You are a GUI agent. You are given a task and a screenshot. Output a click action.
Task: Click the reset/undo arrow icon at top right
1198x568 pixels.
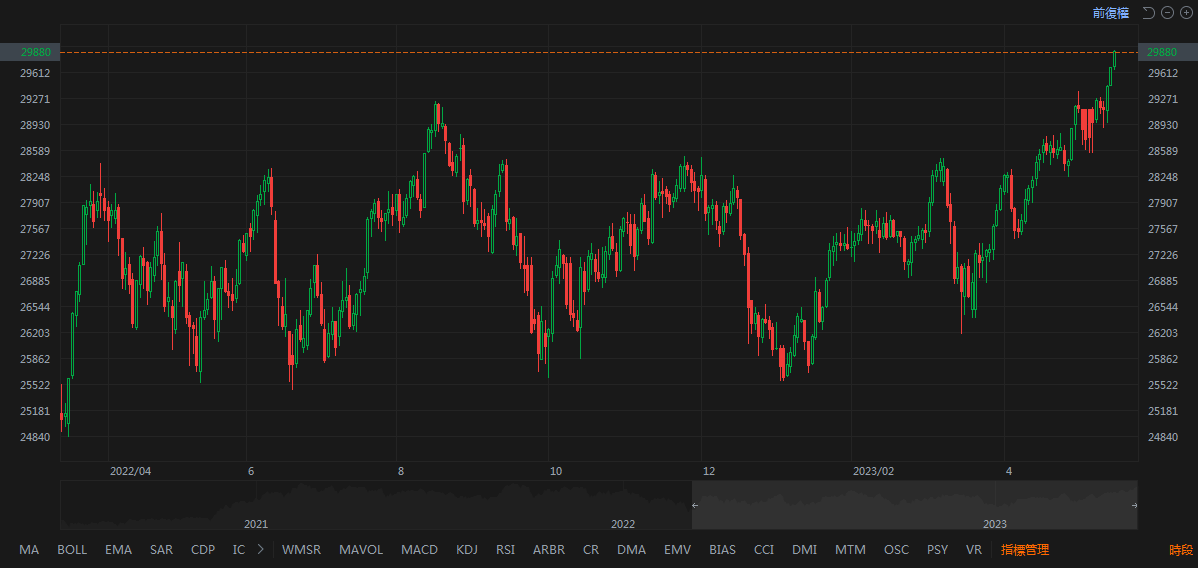coord(1148,12)
